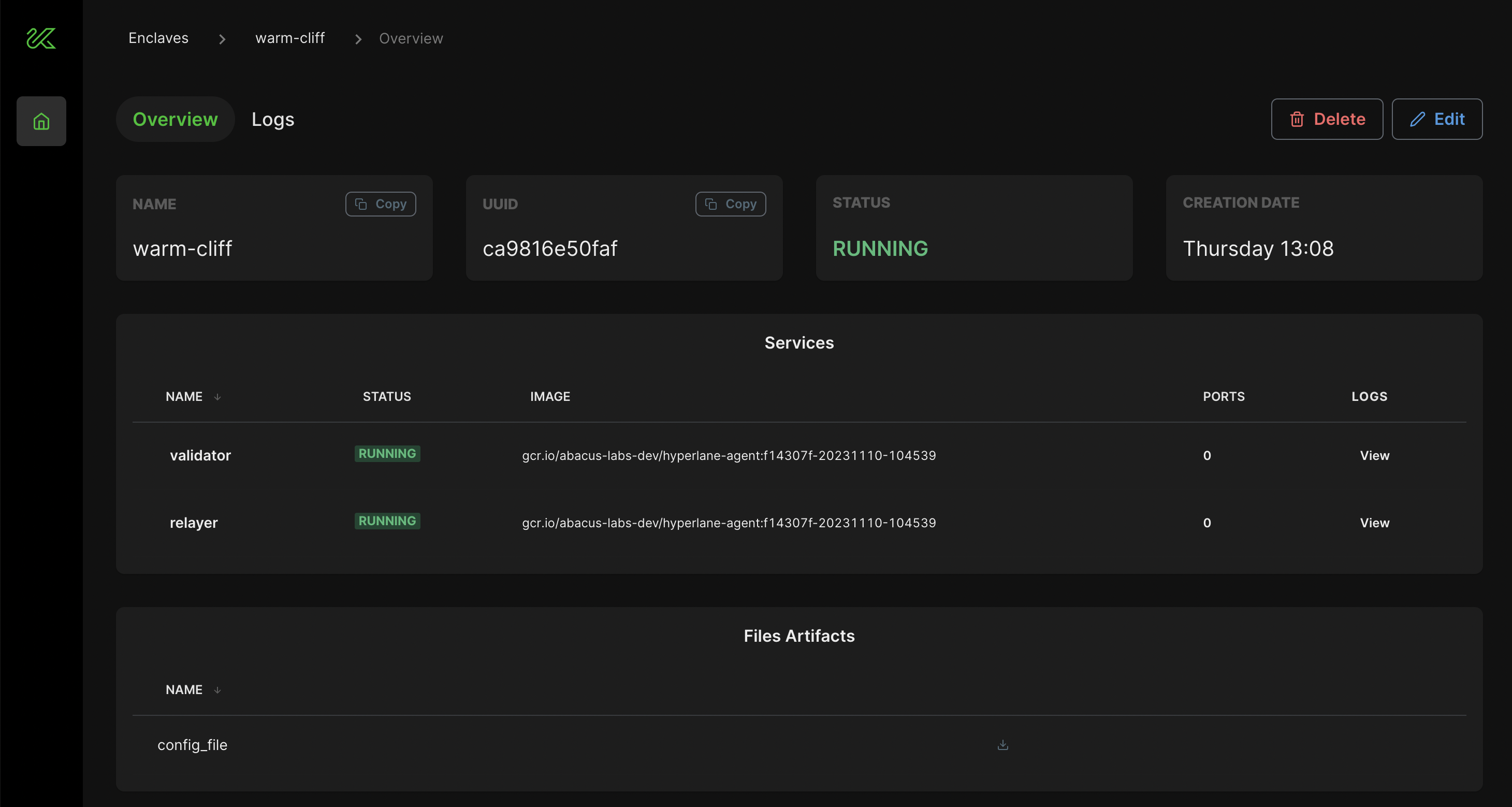Click the breadcrumb chevron after Enclaves
This screenshot has height=807, width=1512.
[x=222, y=39]
